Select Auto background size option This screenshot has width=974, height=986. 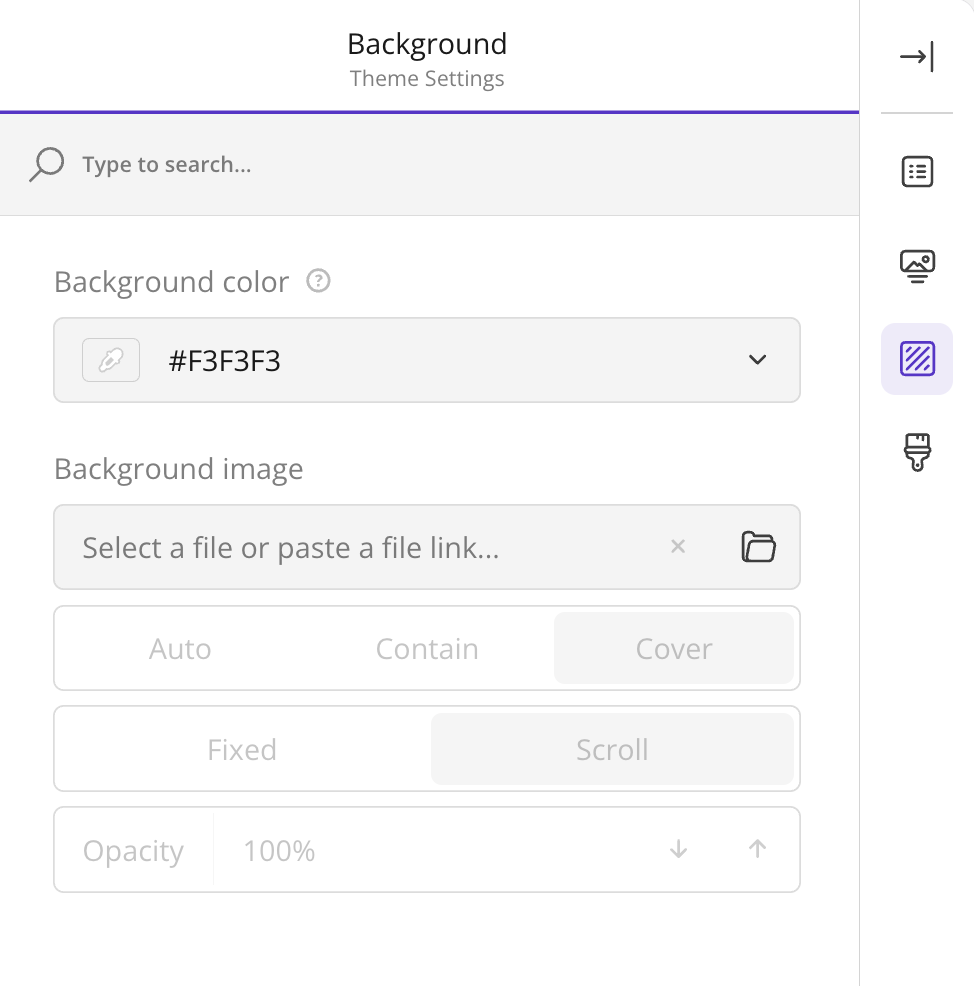click(x=180, y=648)
